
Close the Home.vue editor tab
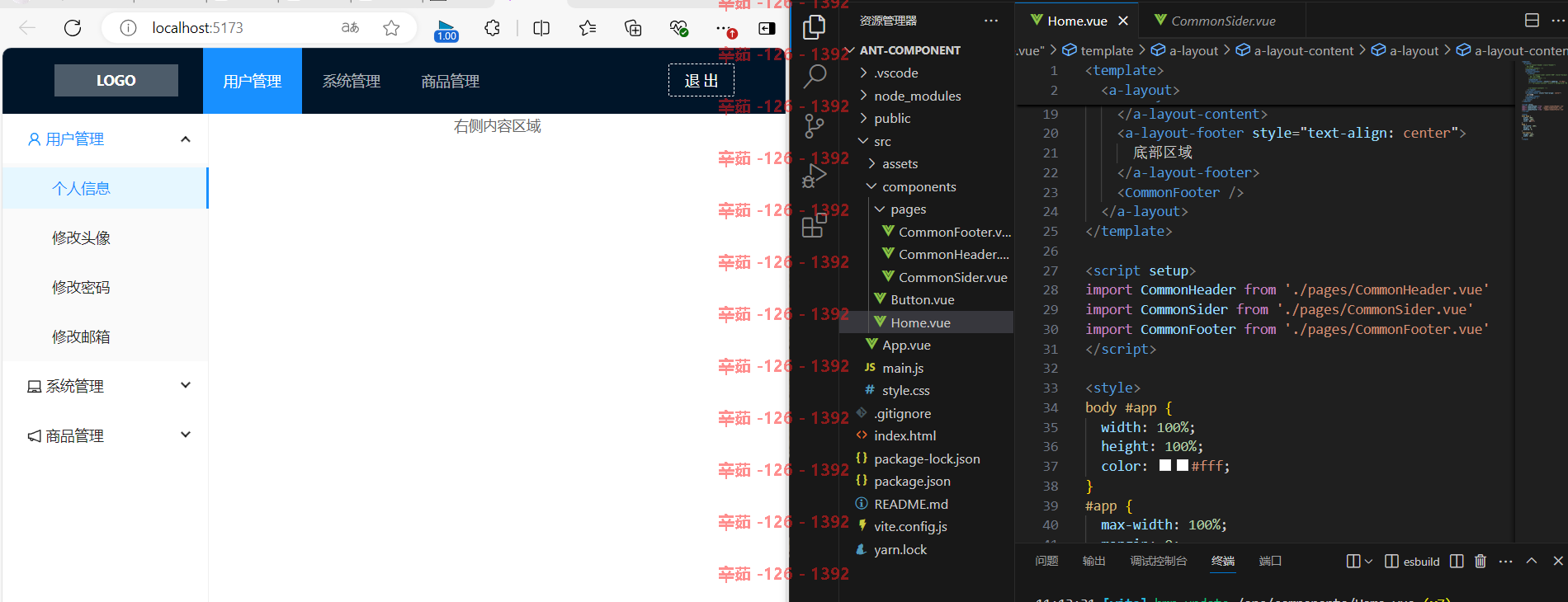tap(1123, 21)
